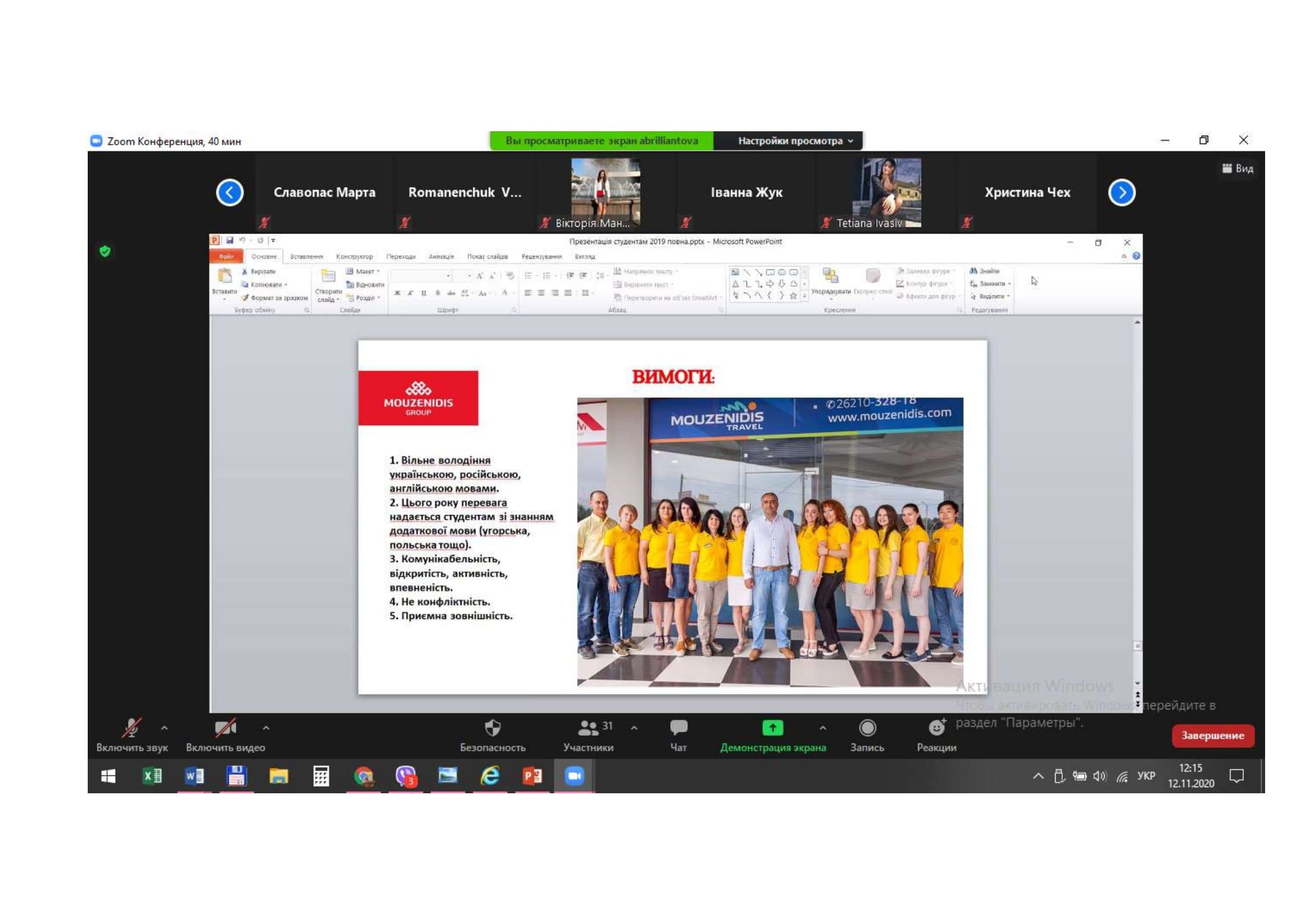Open the Виділити select dropdown
Image resolution: width=1307 pixels, height=924 pixels.
click(990, 297)
